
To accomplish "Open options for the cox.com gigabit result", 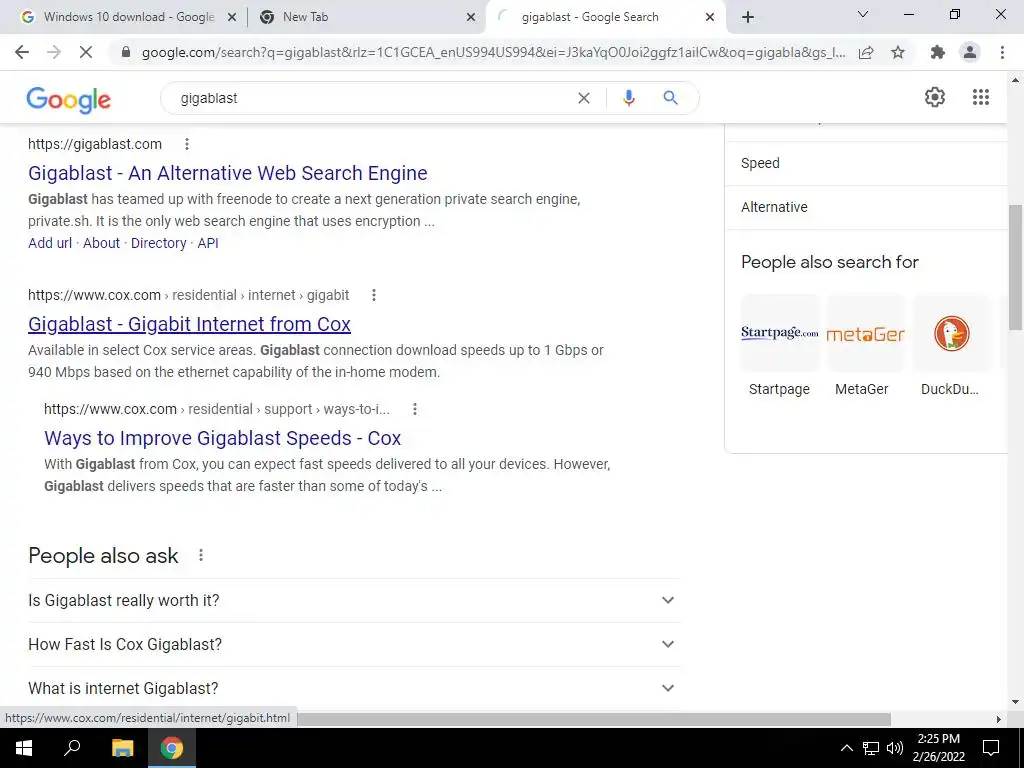I will (374, 295).
